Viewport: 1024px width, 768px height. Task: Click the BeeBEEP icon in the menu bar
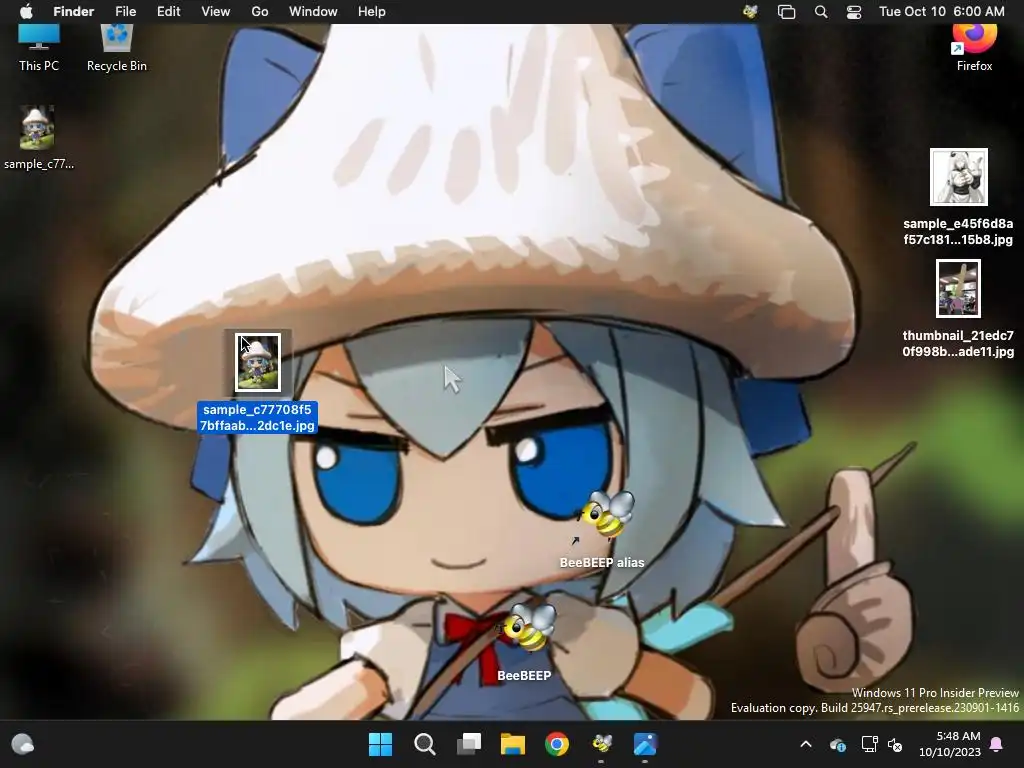(750, 12)
